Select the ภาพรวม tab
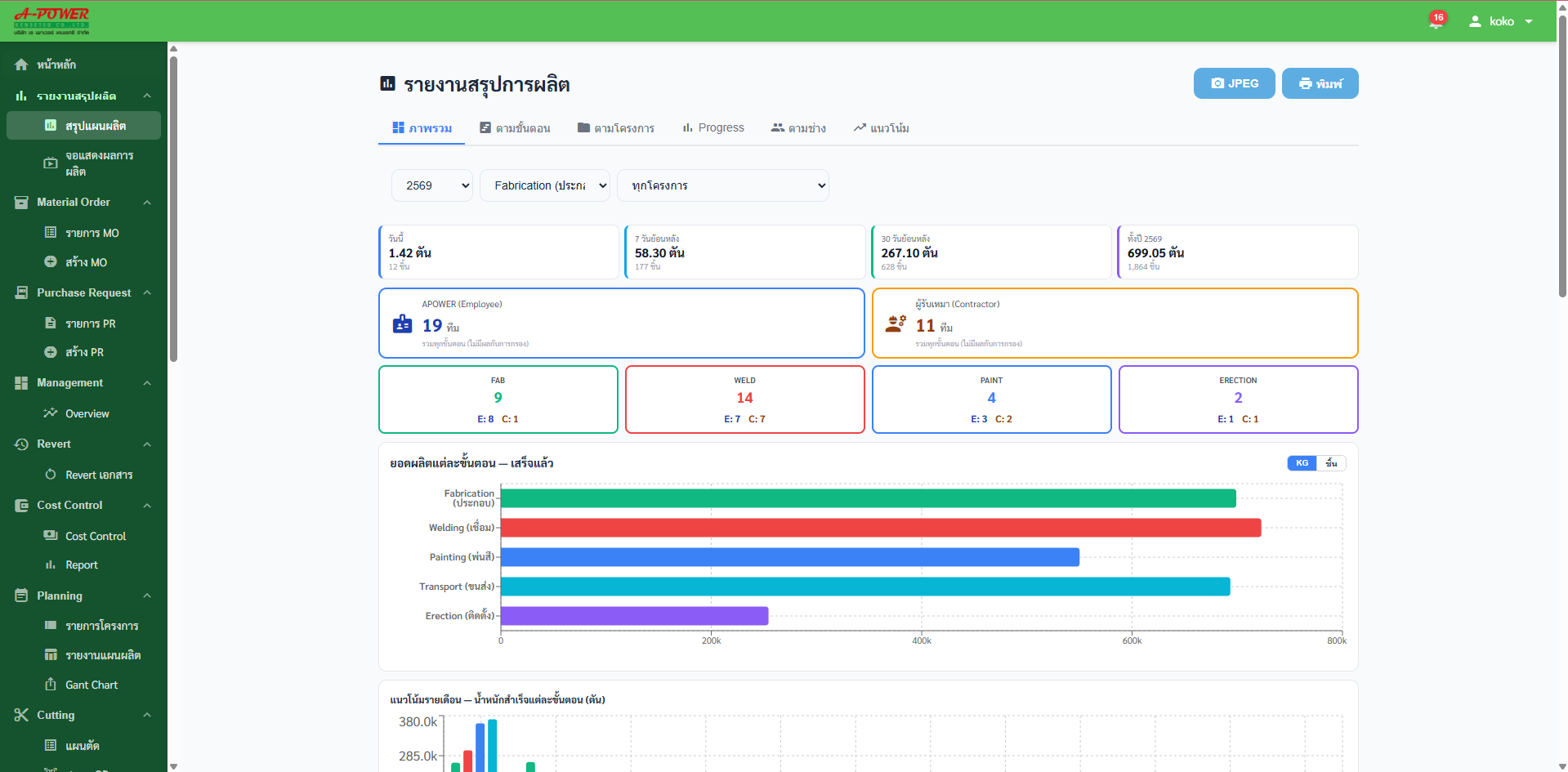Image resolution: width=1568 pixels, height=772 pixels. (422, 128)
